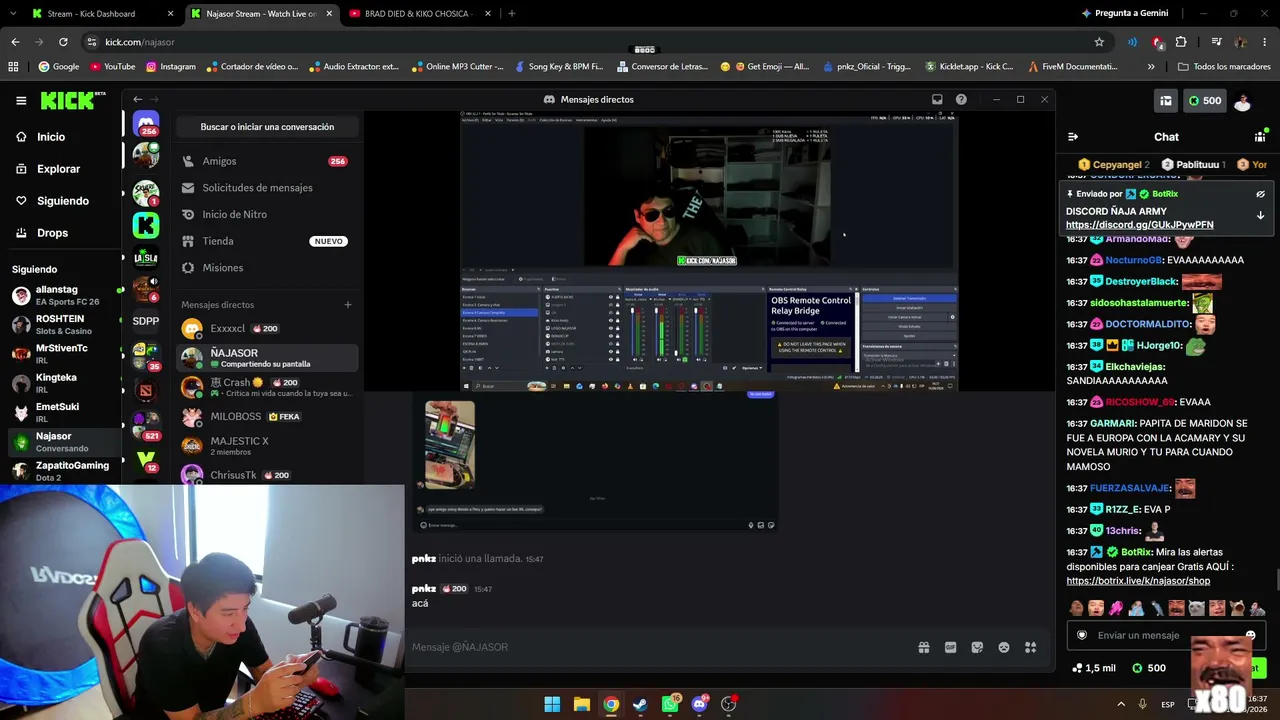Switch to BRAD DIED & KIKO CHOSICA tab
Image resolution: width=1280 pixels, height=720 pixels.
[419, 14]
